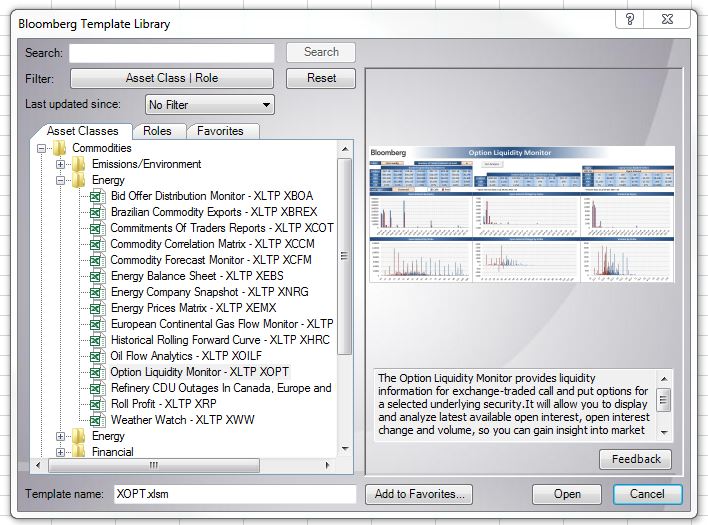Click the Commodities folder icon
This screenshot has width=708, height=525.
pos(60,148)
